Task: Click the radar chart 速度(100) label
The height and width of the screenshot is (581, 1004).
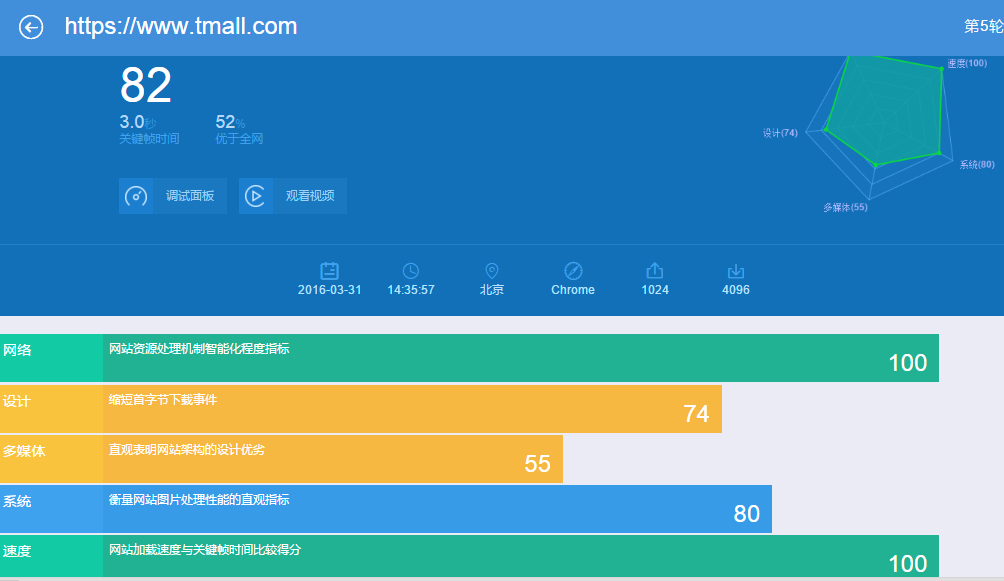Action: point(967,63)
